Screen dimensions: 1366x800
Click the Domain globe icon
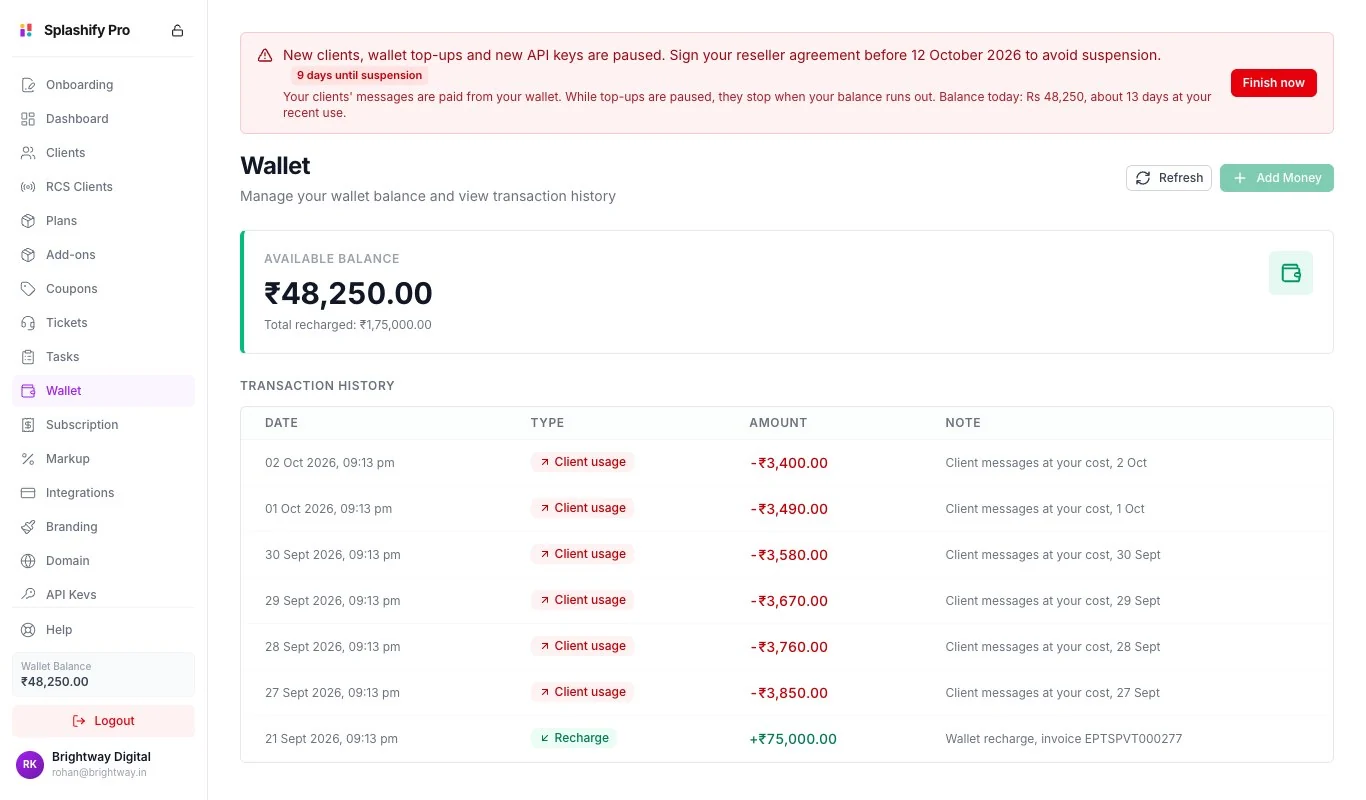click(x=28, y=561)
